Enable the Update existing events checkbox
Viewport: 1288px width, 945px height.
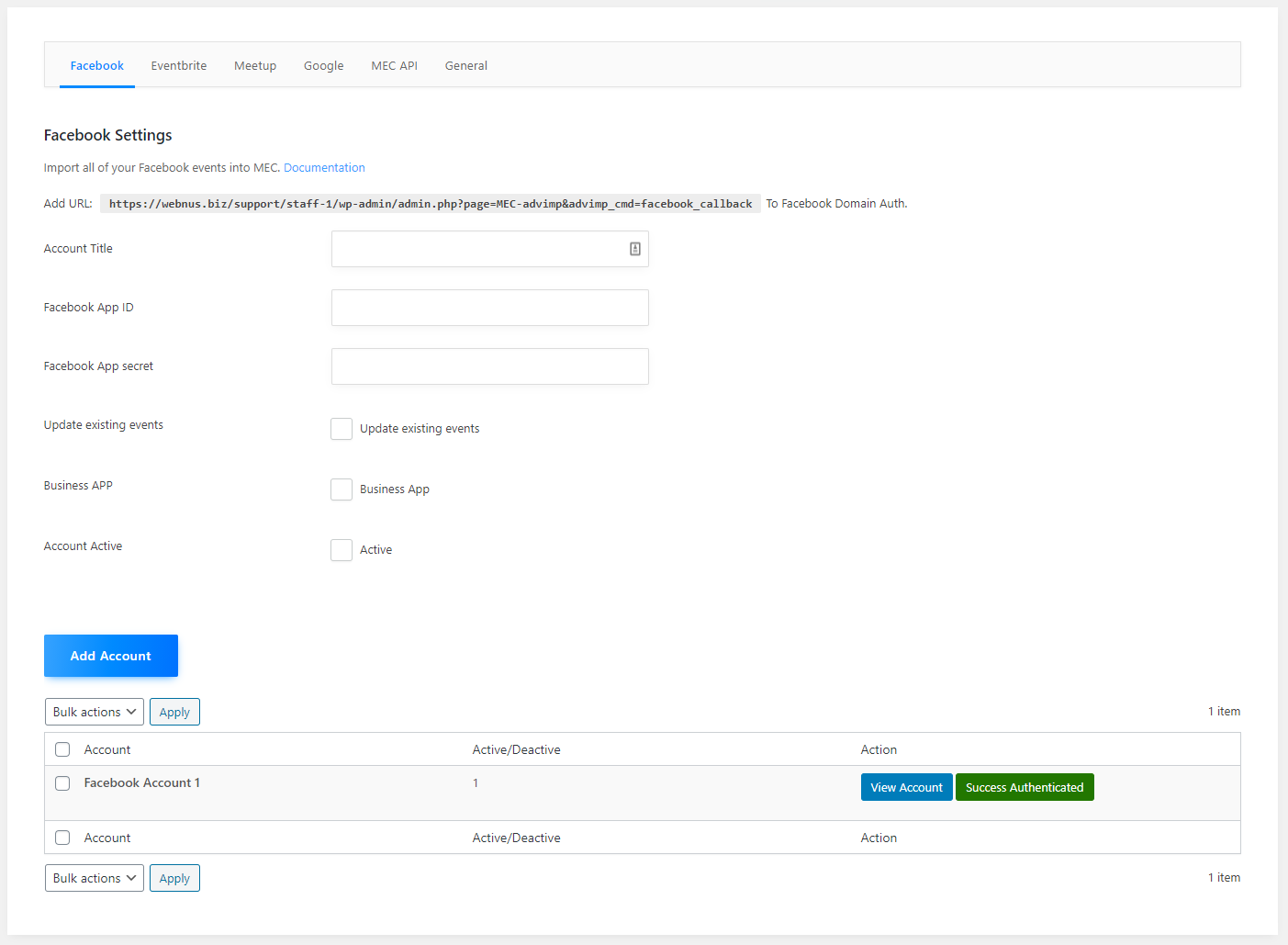coord(342,429)
